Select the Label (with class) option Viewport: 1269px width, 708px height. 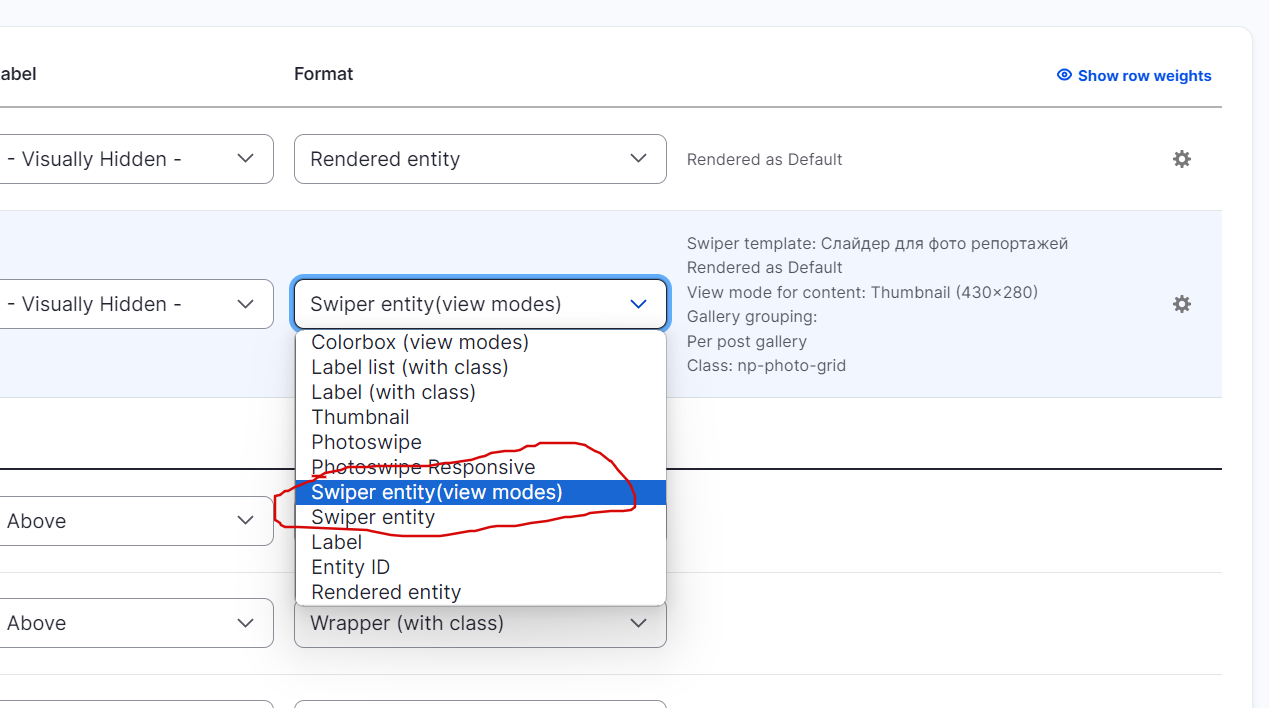coord(392,391)
